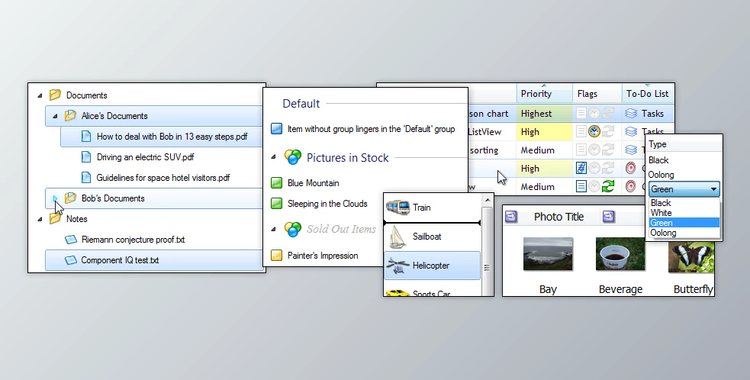This screenshot has width=750, height=380.
Task: Click the purple icon left of Photo Title
Action: coord(511,217)
